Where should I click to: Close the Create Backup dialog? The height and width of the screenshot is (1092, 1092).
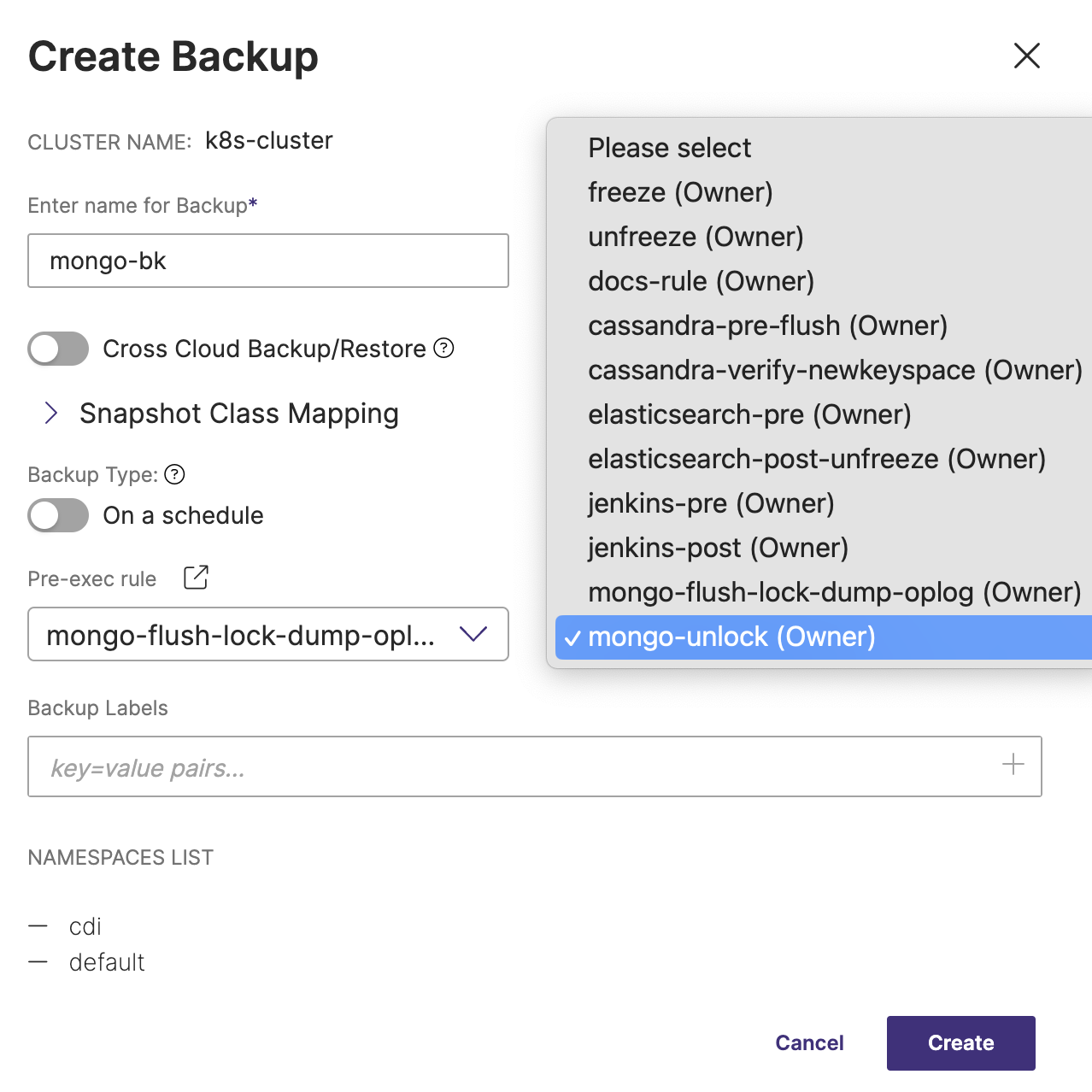(x=1026, y=56)
